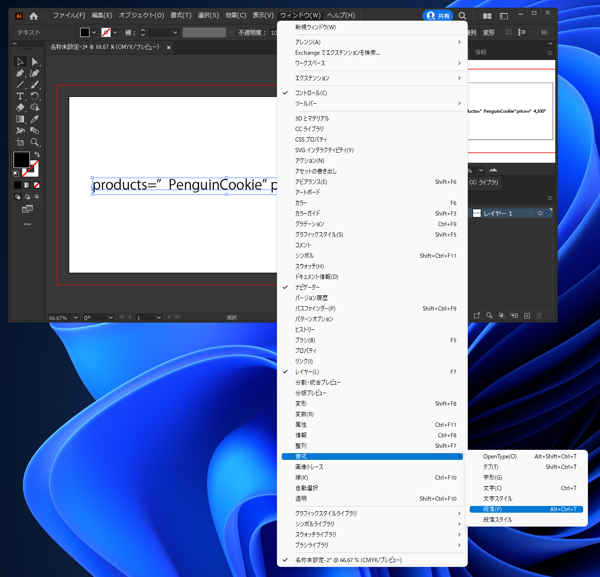Click the stroke none box in toolbar
Screen dimensions: 600x577
coord(32,171)
